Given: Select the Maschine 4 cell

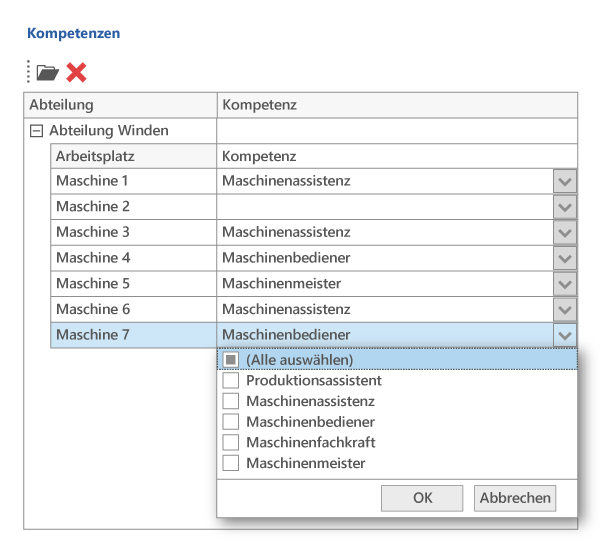Looking at the screenshot, I should (134, 258).
